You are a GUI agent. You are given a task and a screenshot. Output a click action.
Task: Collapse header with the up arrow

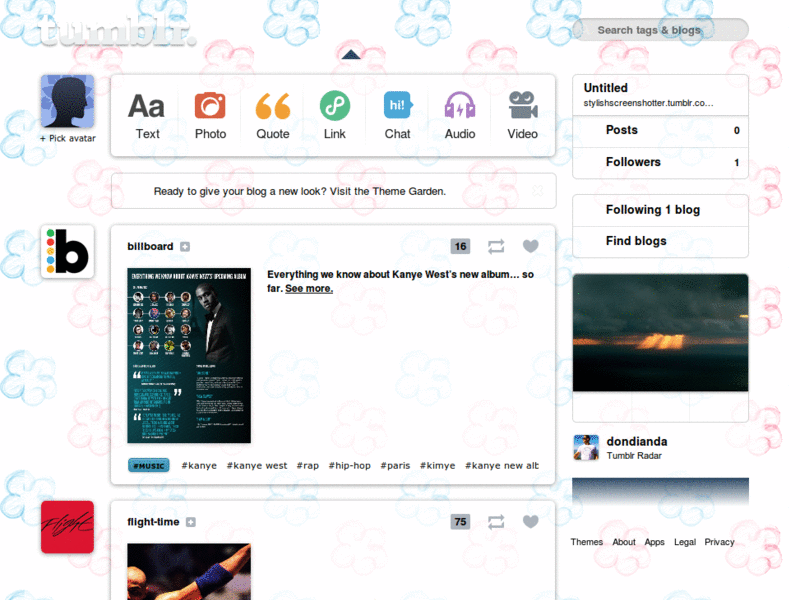click(351, 55)
